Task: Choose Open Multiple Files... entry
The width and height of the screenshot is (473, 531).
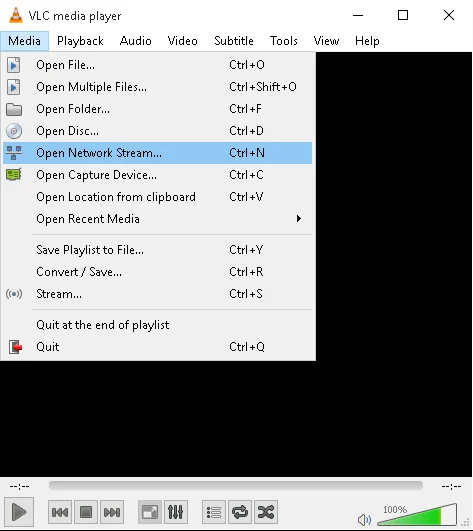Action: click(157, 87)
